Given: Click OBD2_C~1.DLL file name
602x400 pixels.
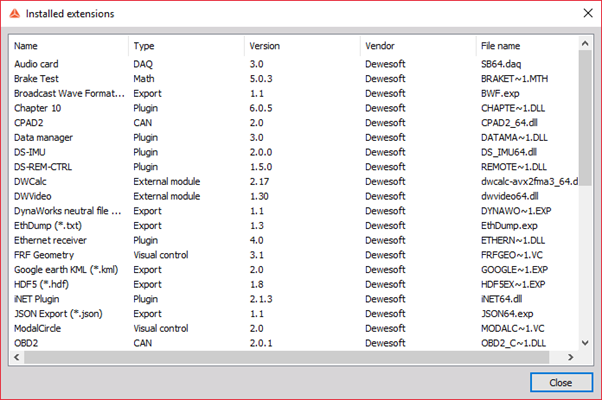Looking at the screenshot, I should (x=513, y=343).
